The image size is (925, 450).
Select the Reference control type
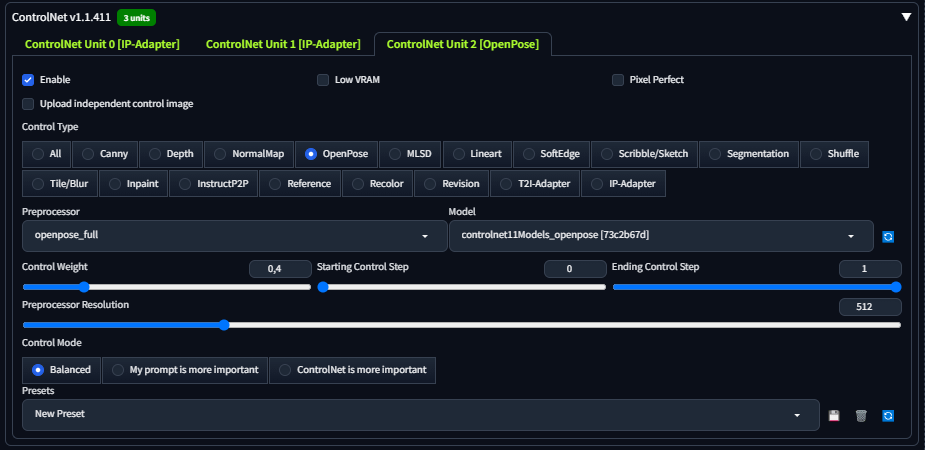click(300, 183)
